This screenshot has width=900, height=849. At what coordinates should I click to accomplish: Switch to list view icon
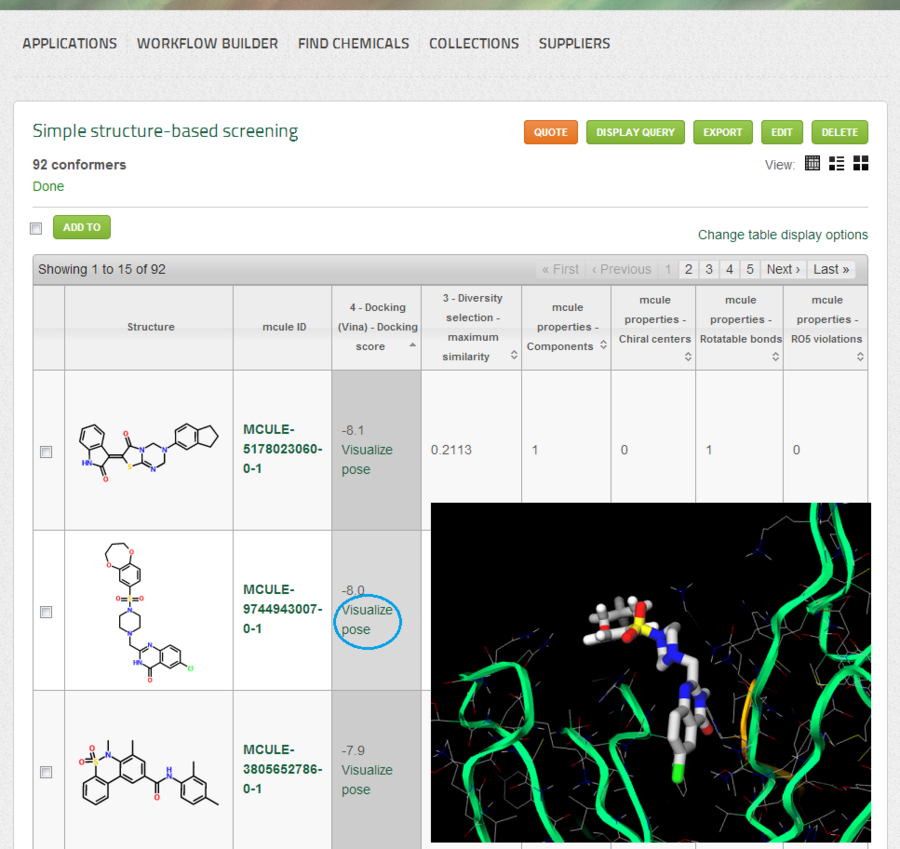(x=837, y=163)
